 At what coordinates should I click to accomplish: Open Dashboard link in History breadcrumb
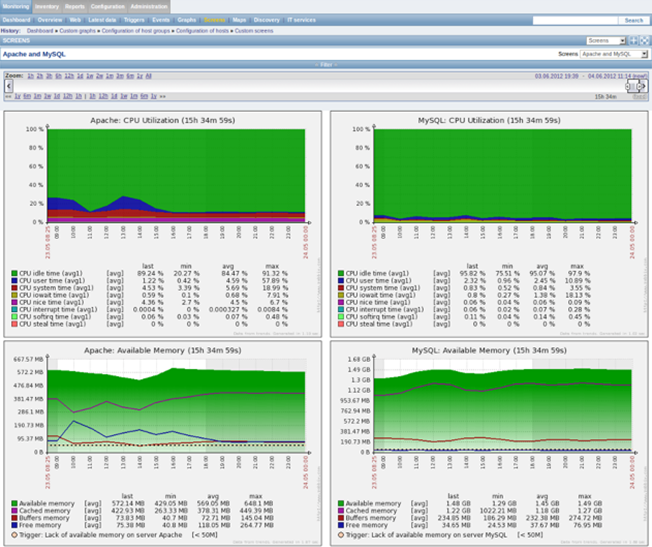[40, 31]
